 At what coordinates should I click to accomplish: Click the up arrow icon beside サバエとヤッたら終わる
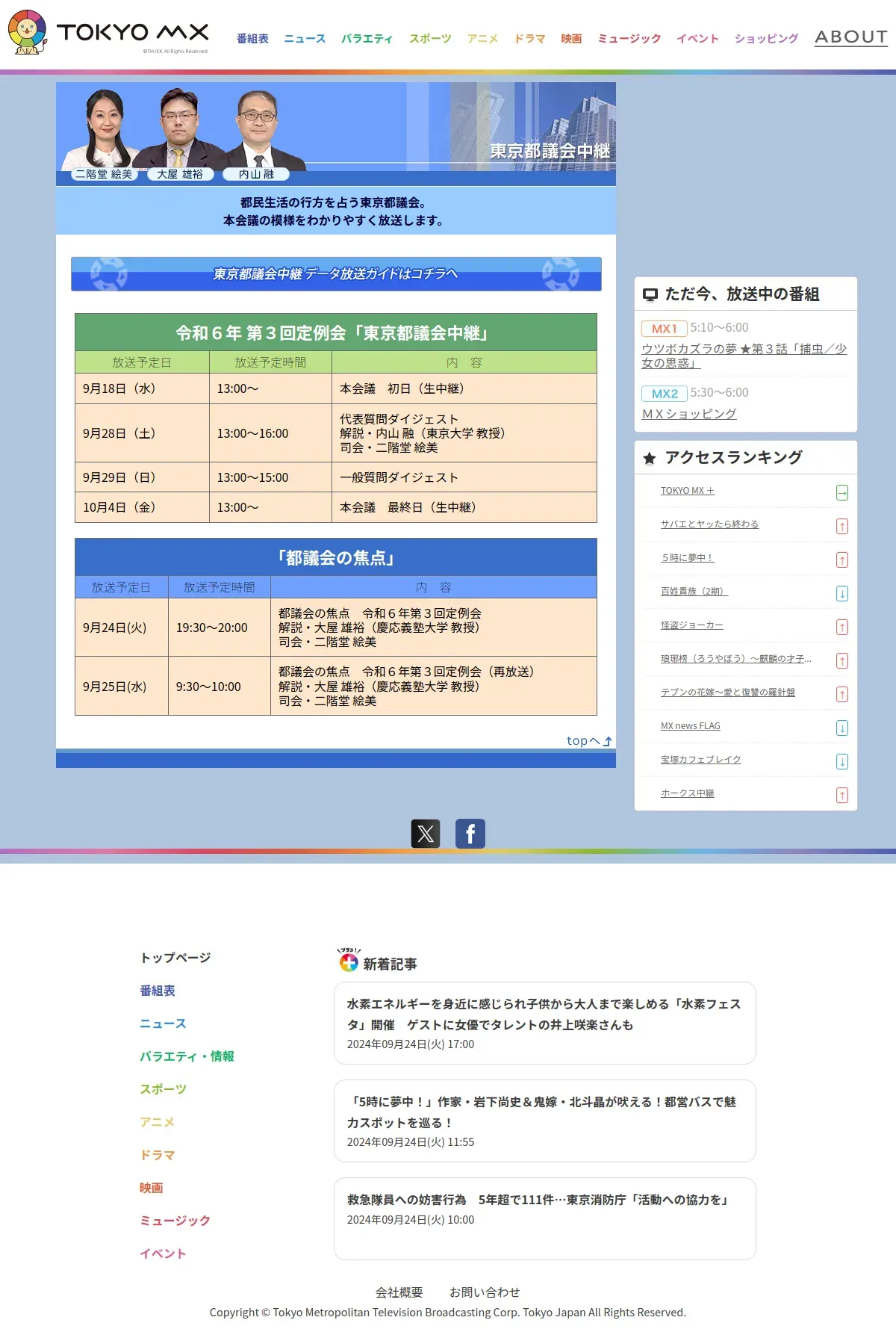[x=842, y=526]
